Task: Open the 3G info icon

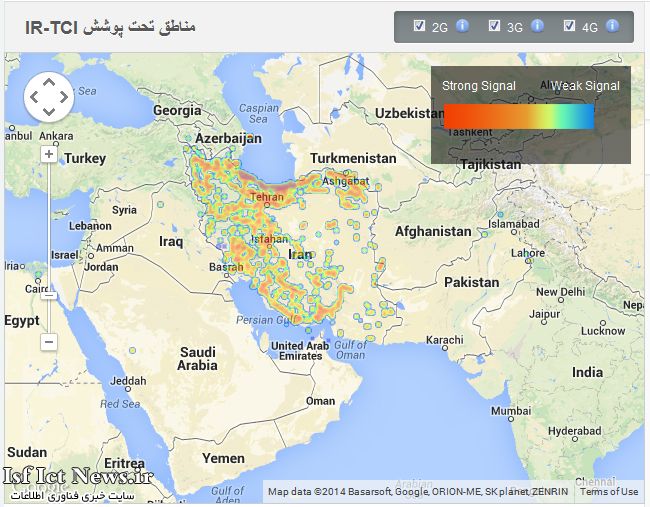Action: (537, 26)
